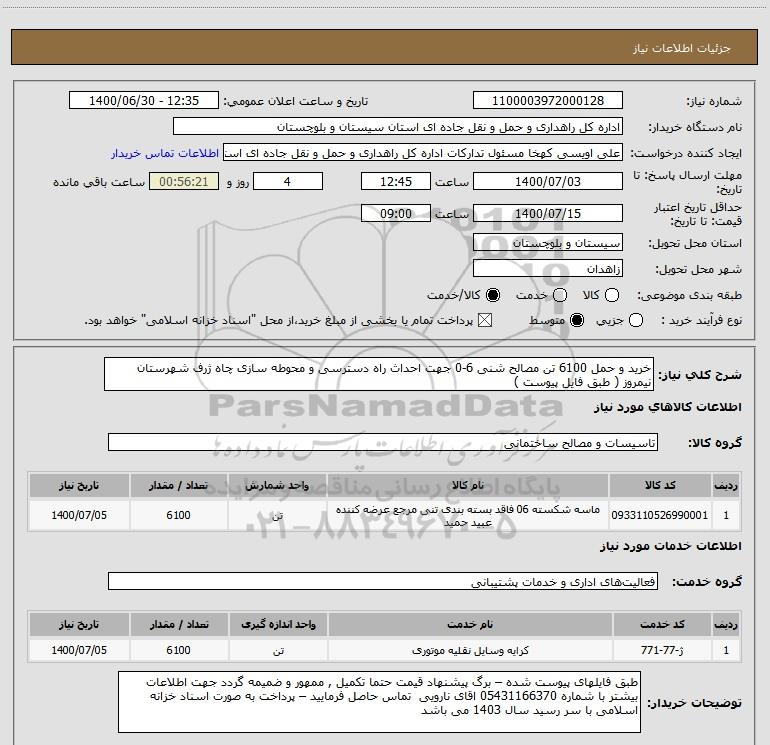The width and height of the screenshot is (770, 745).
Task: Click the page title جزئیات اطلاعات نیاز
Action: click(x=682, y=48)
